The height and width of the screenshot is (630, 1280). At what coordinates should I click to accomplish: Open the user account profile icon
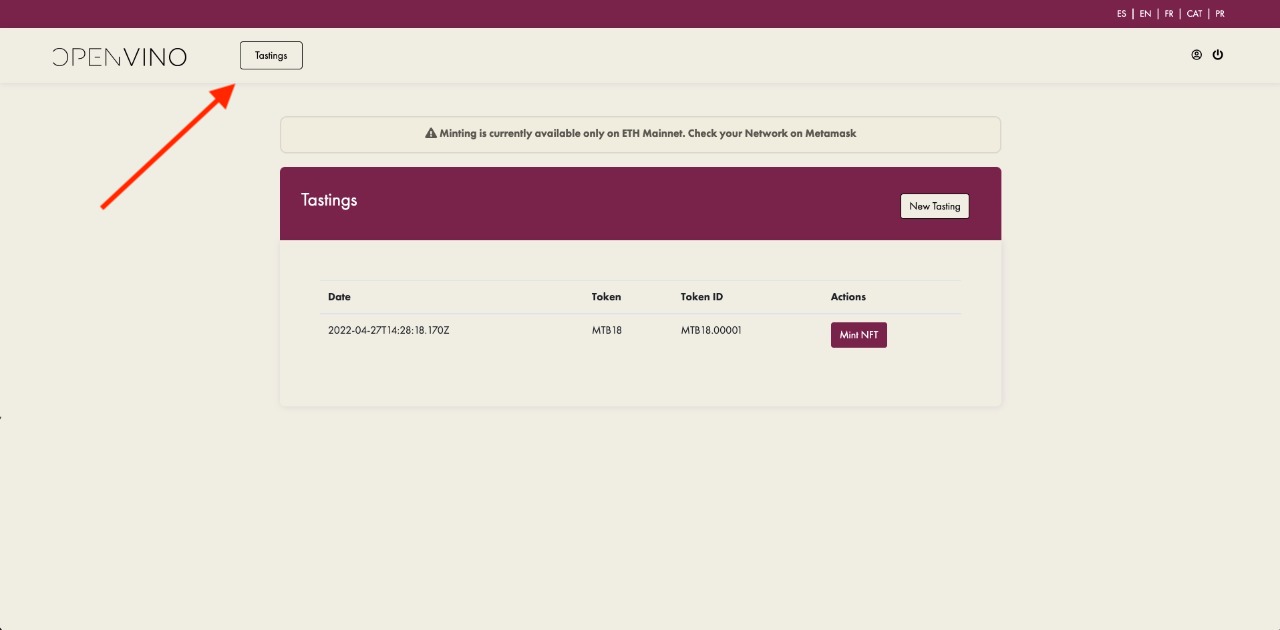[1196, 55]
